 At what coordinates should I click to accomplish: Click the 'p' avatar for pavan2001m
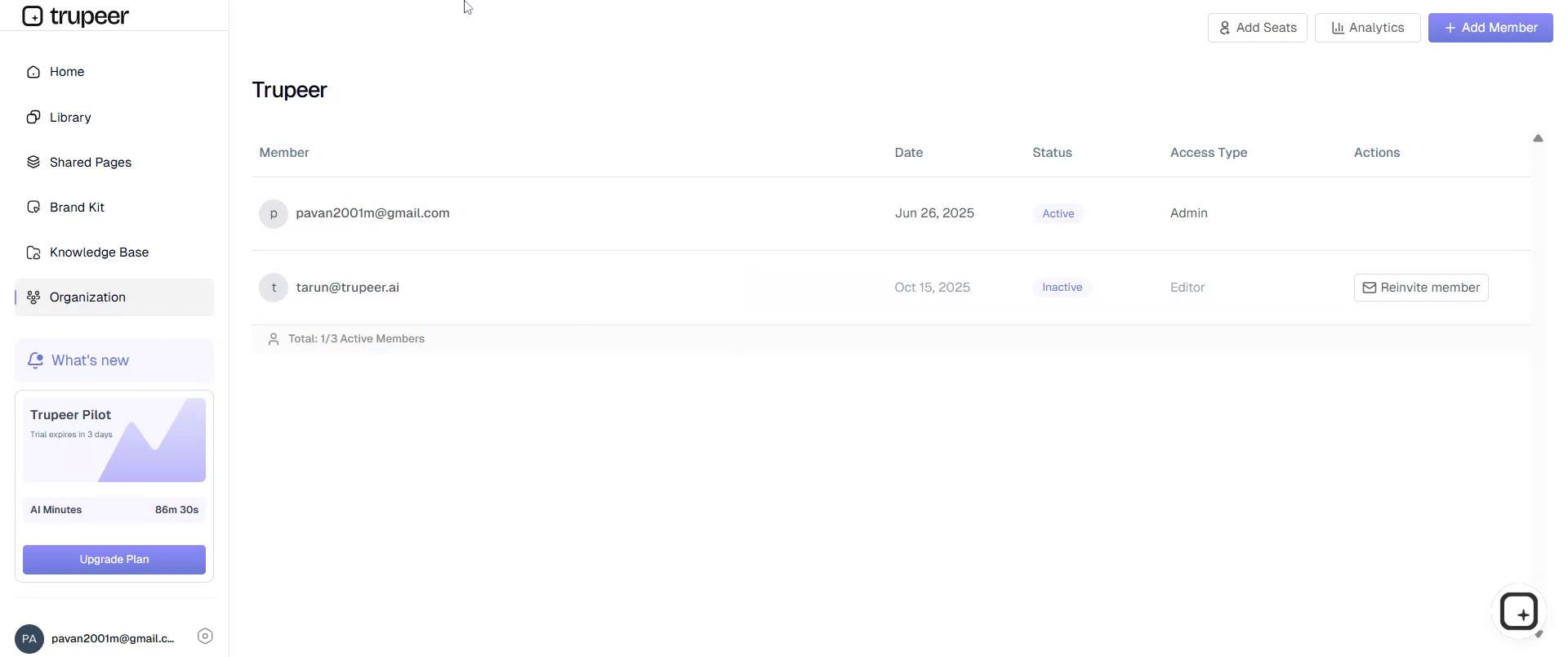click(x=274, y=213)
